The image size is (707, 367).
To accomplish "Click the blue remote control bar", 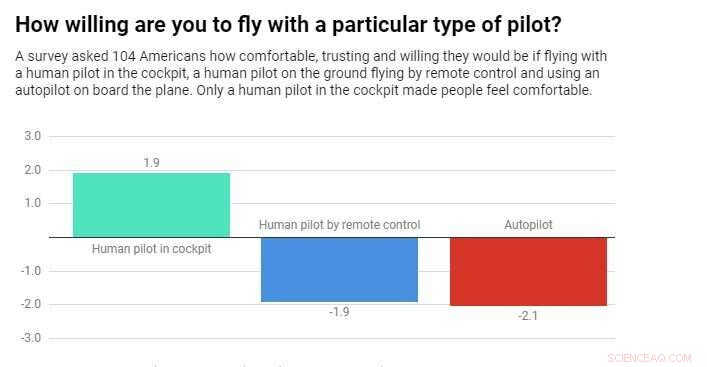I will coord(340,270).
